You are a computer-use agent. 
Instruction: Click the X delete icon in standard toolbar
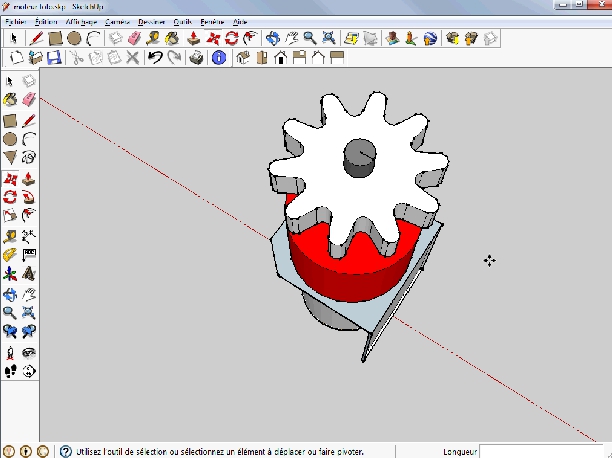pyautogui.click(x=133, y=58)
